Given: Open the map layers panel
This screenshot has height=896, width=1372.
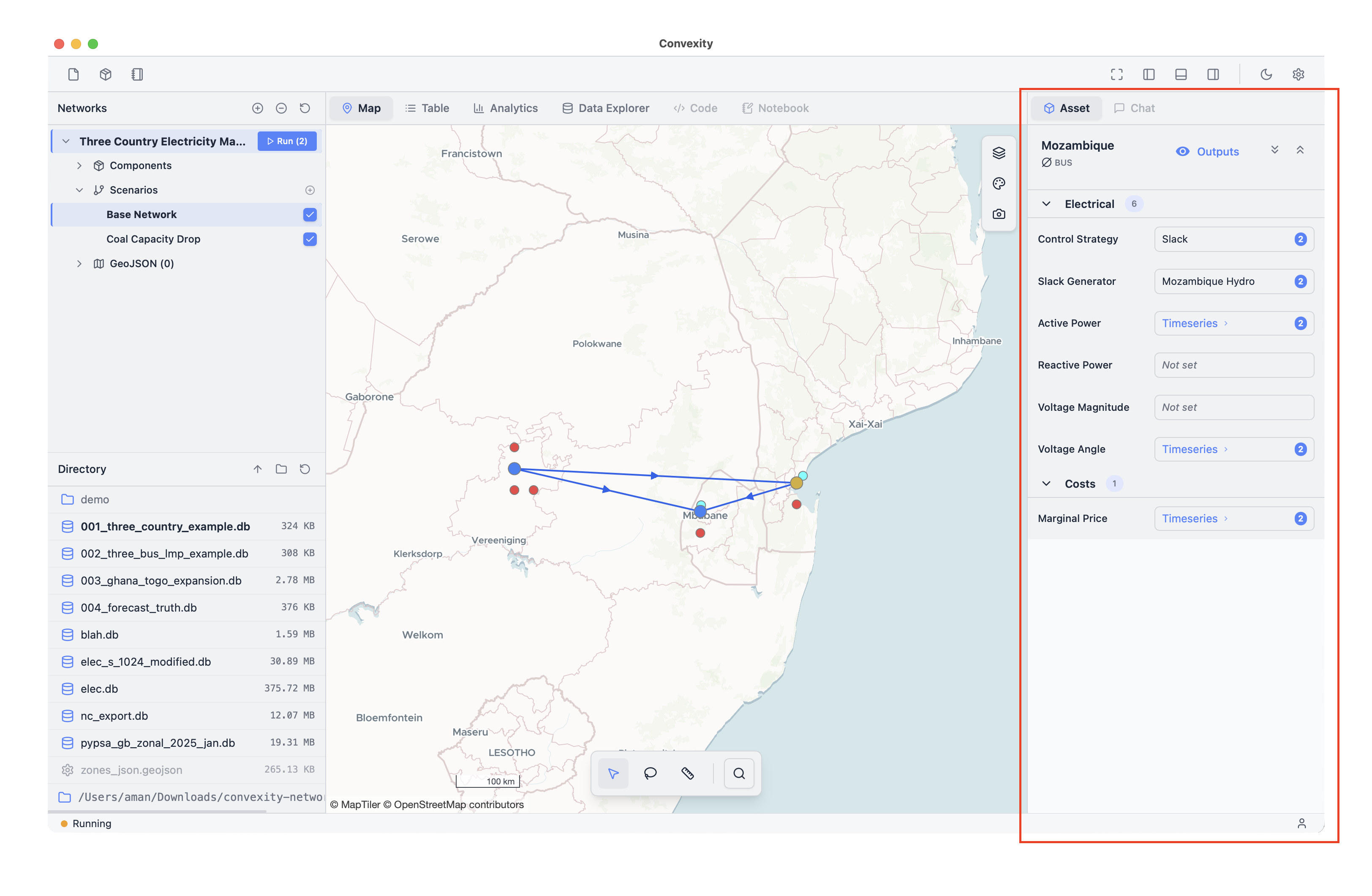Looking at the screenshot, I should tap(999, 153).
